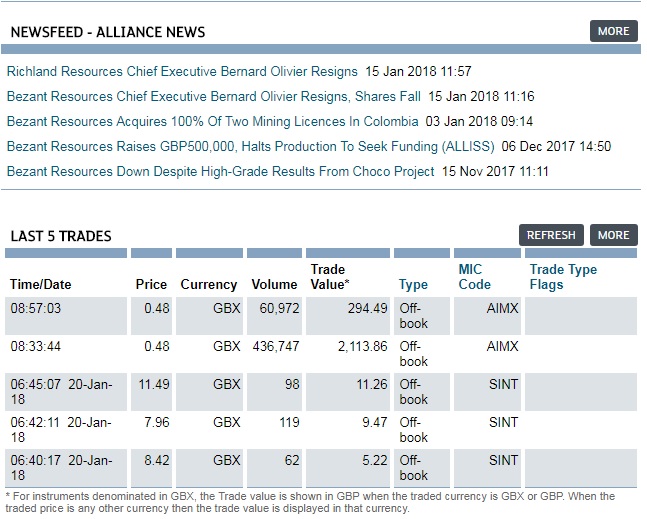Select the 03 Jan 2018 09:14 timestamp

(x=479, y=121)
